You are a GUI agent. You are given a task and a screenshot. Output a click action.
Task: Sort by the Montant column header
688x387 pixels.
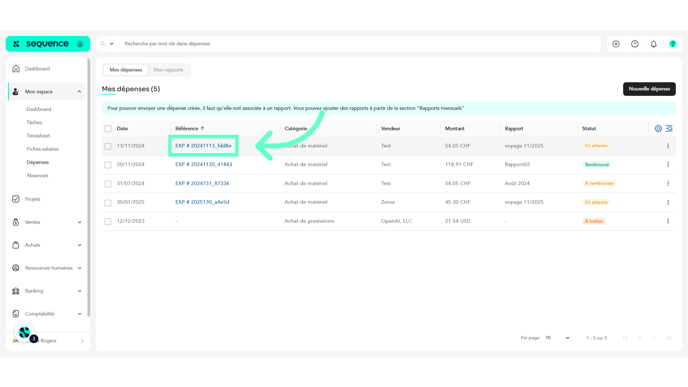[455, 129]
